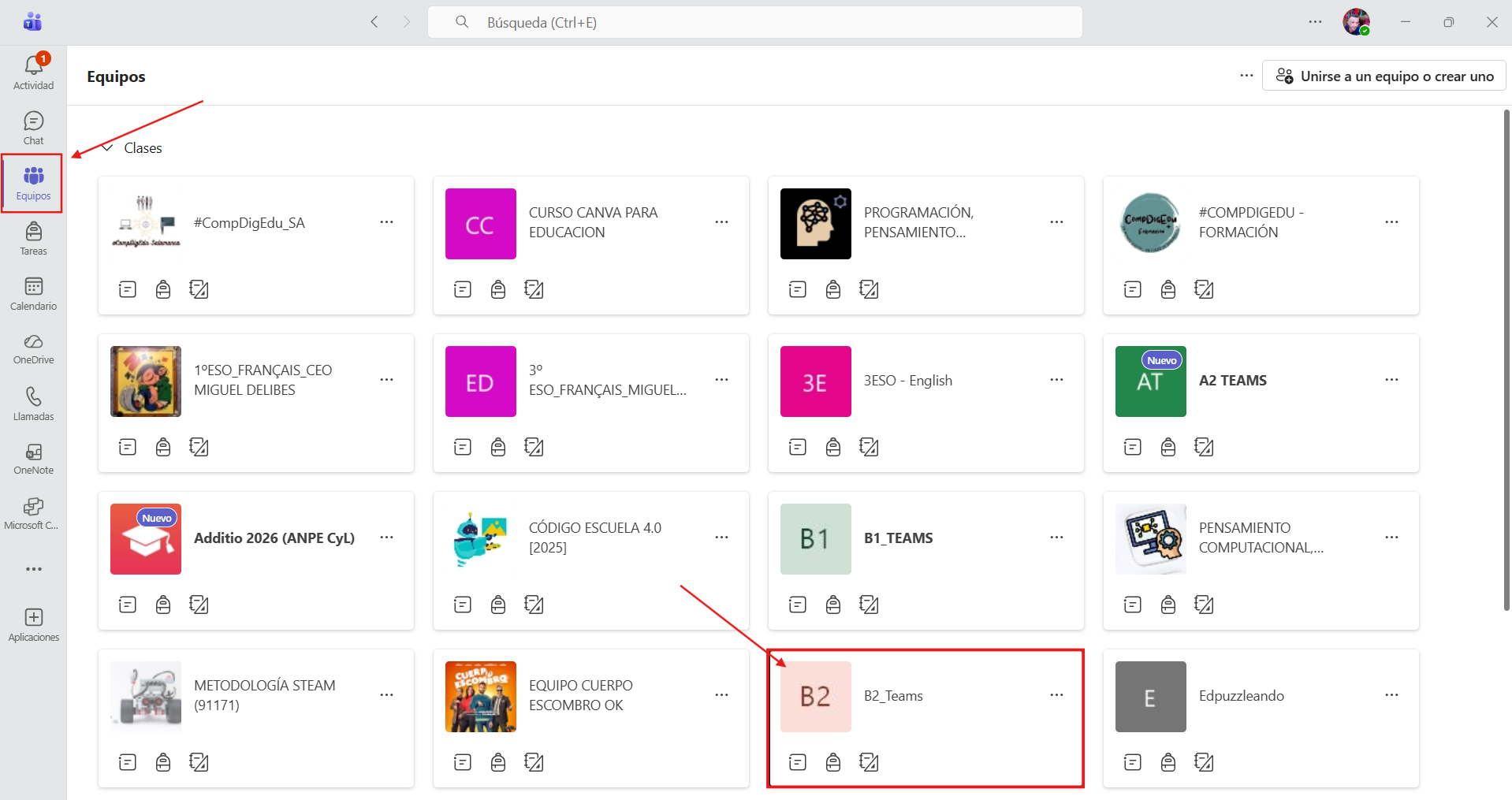
Task: Open notebook icon on EQUIPO CUERPO ESCOMBRO card
Action: [534, 762]
